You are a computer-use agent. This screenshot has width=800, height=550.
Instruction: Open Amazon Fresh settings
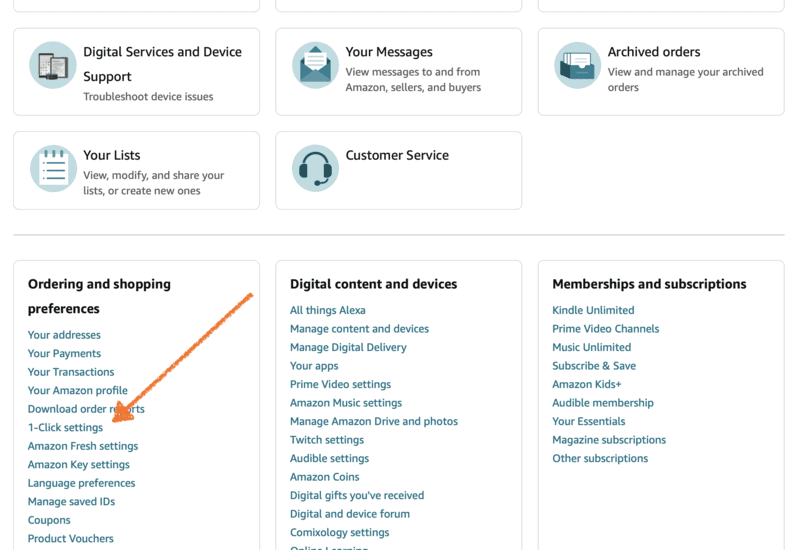click(83, 446)
